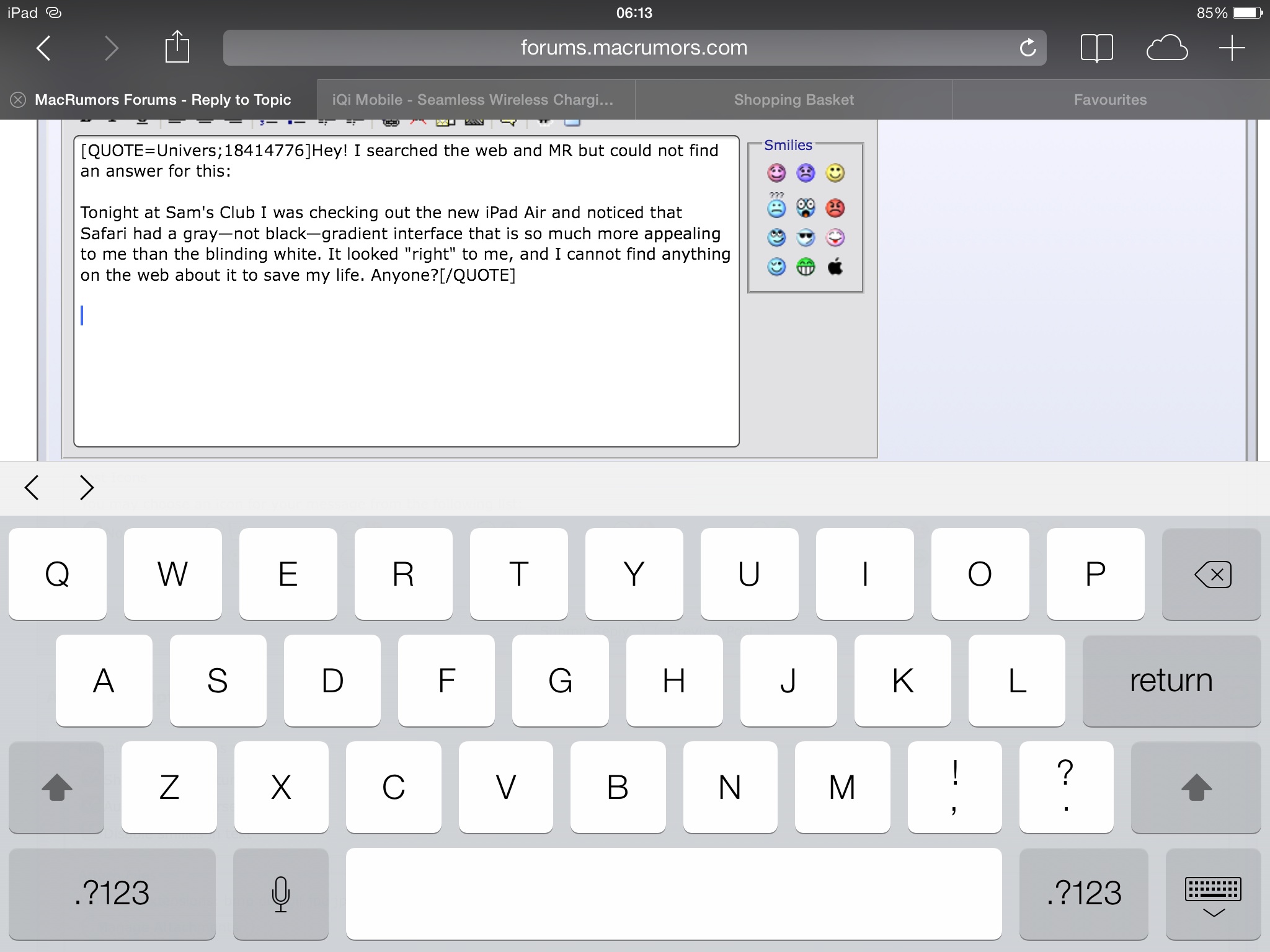Tap the I key
Viewport: 1270px width, 952px height.
[865, 574]
